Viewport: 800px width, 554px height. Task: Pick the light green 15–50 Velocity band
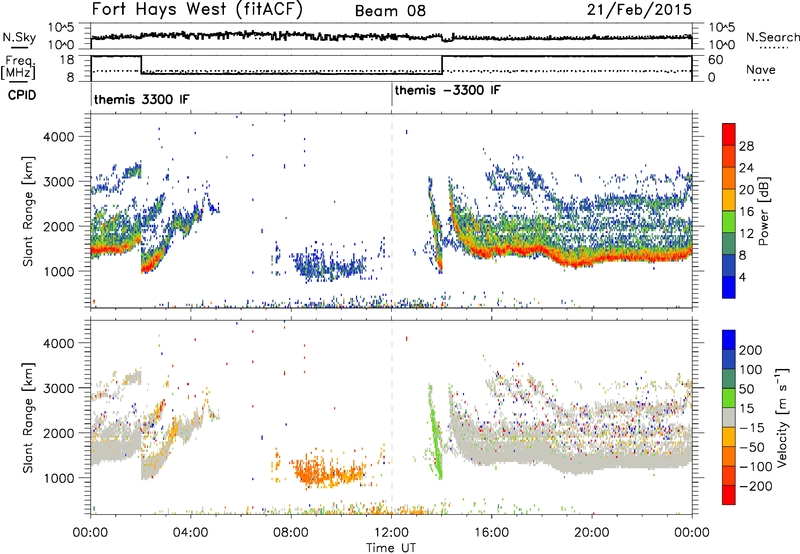tap(729, 398)
